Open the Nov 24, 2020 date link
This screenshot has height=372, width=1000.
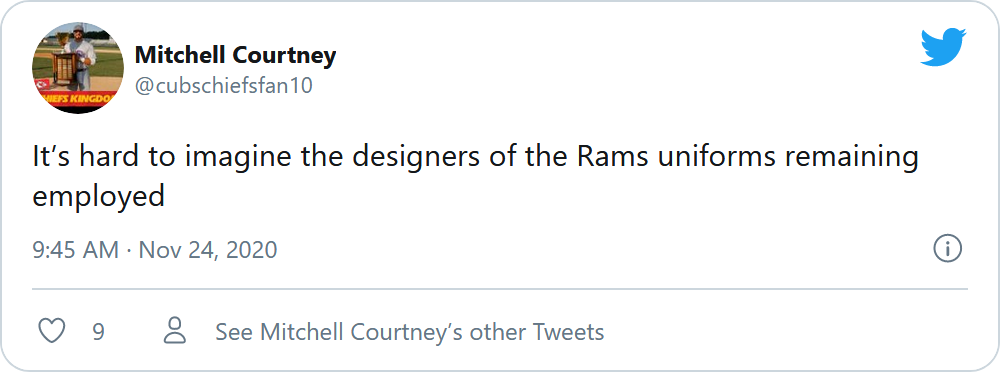click(x=208, y=249)
